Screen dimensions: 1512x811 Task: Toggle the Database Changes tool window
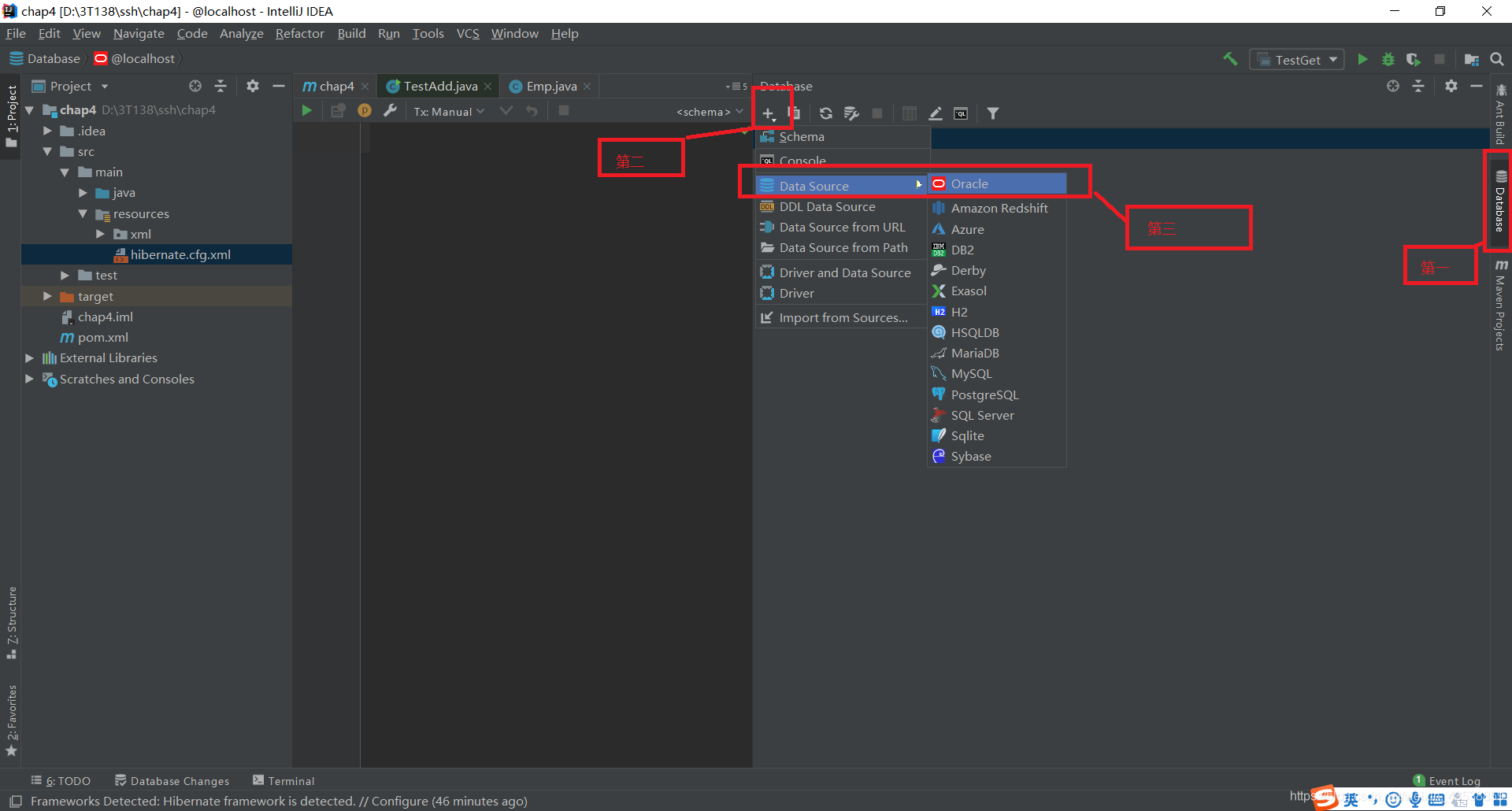172,781
